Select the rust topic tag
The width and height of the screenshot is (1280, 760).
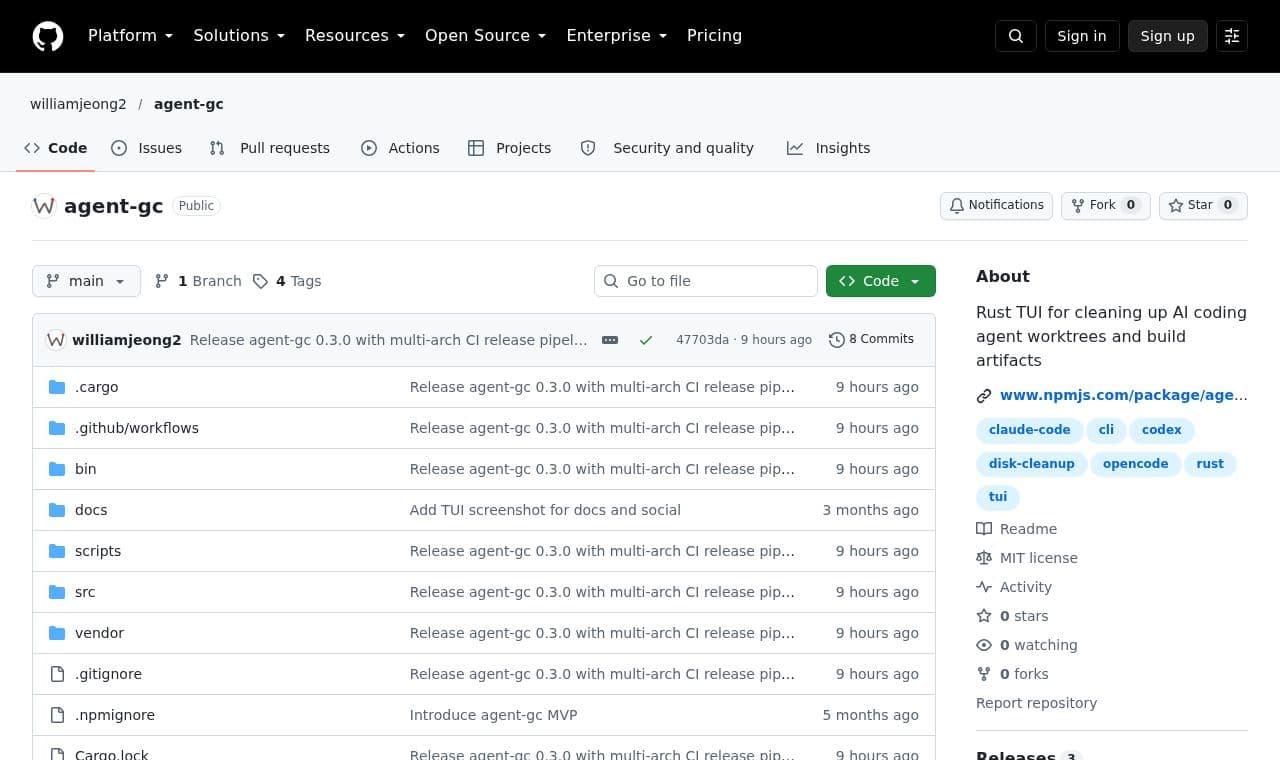(x=1210, y=464)
